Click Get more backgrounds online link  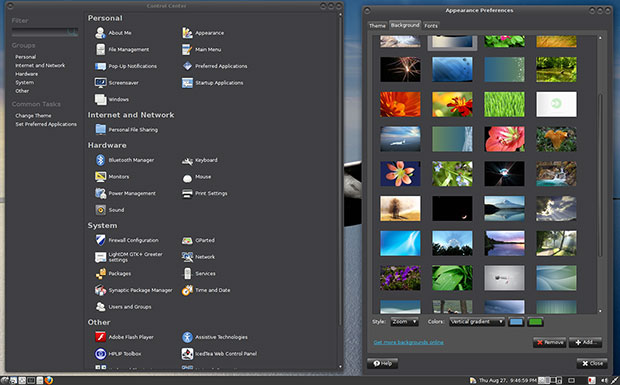(x=408, y=342)
